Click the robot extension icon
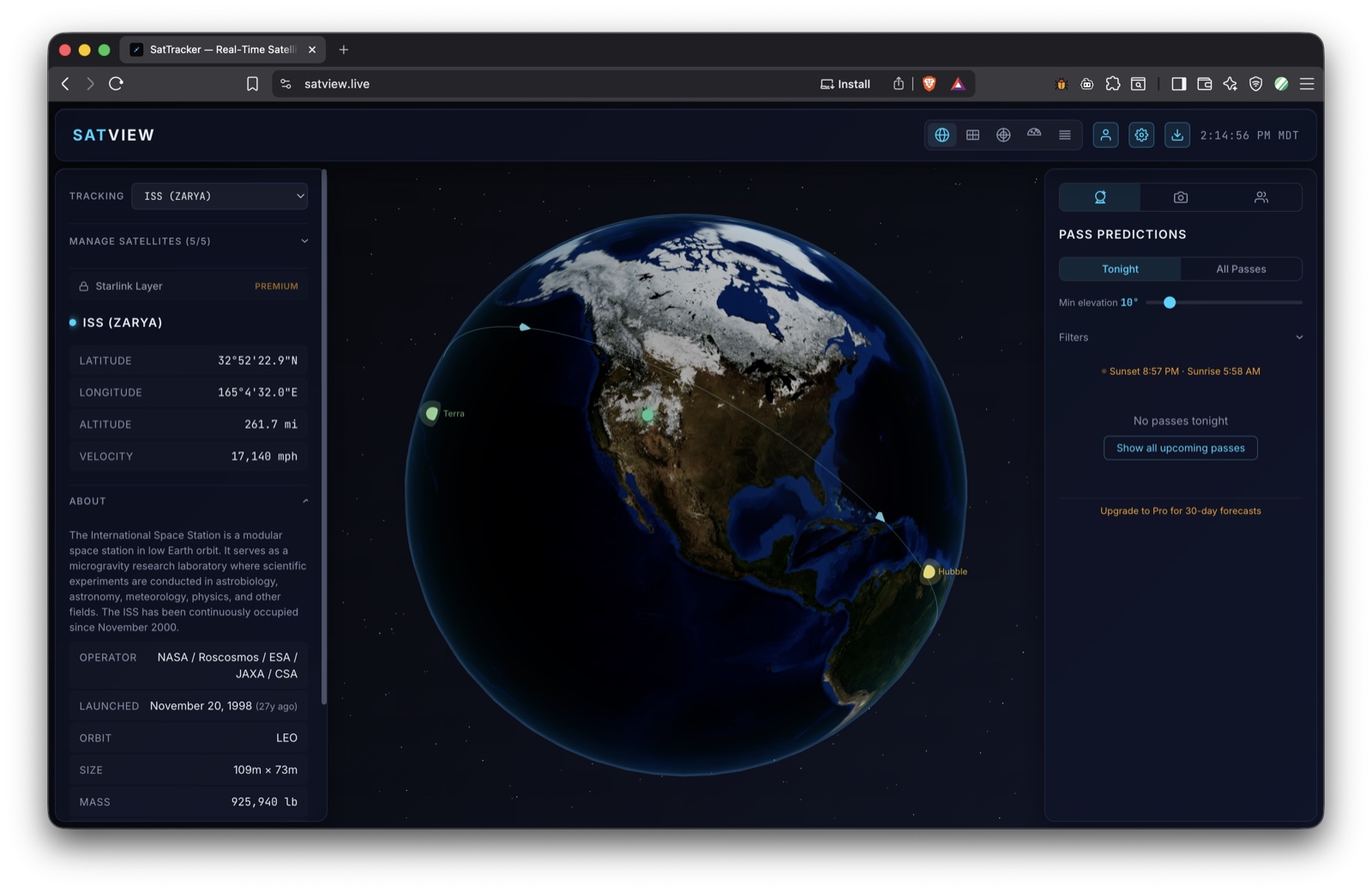The height and width of the screenshot is (892, 1372). click(x=1086, y=83)
